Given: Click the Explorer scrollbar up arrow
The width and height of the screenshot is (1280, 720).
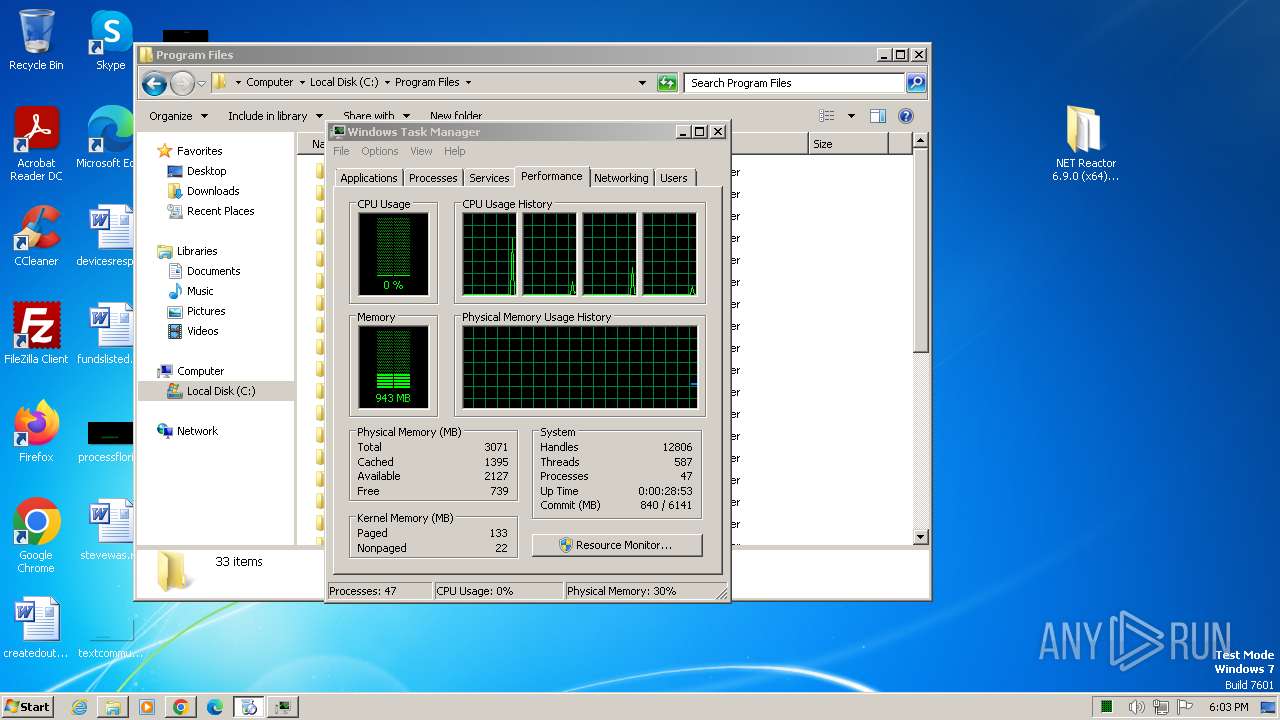Looking at the screenshot, I should [921, 141].
